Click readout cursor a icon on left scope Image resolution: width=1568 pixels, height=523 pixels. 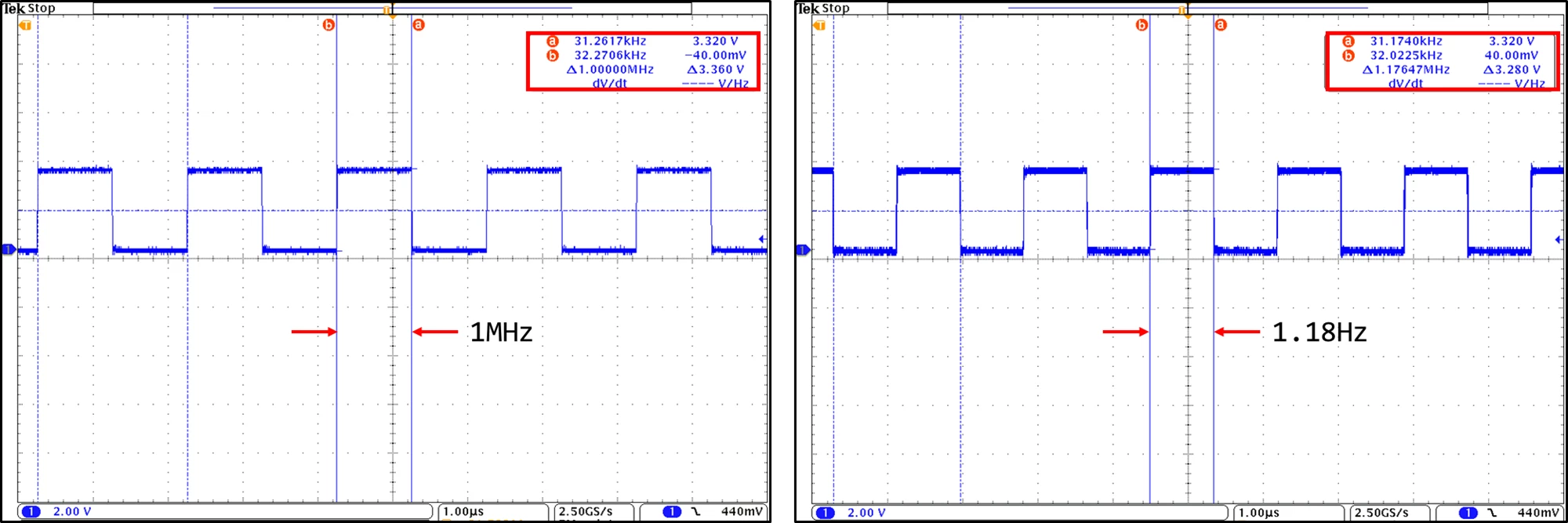(x=553, y=42)
